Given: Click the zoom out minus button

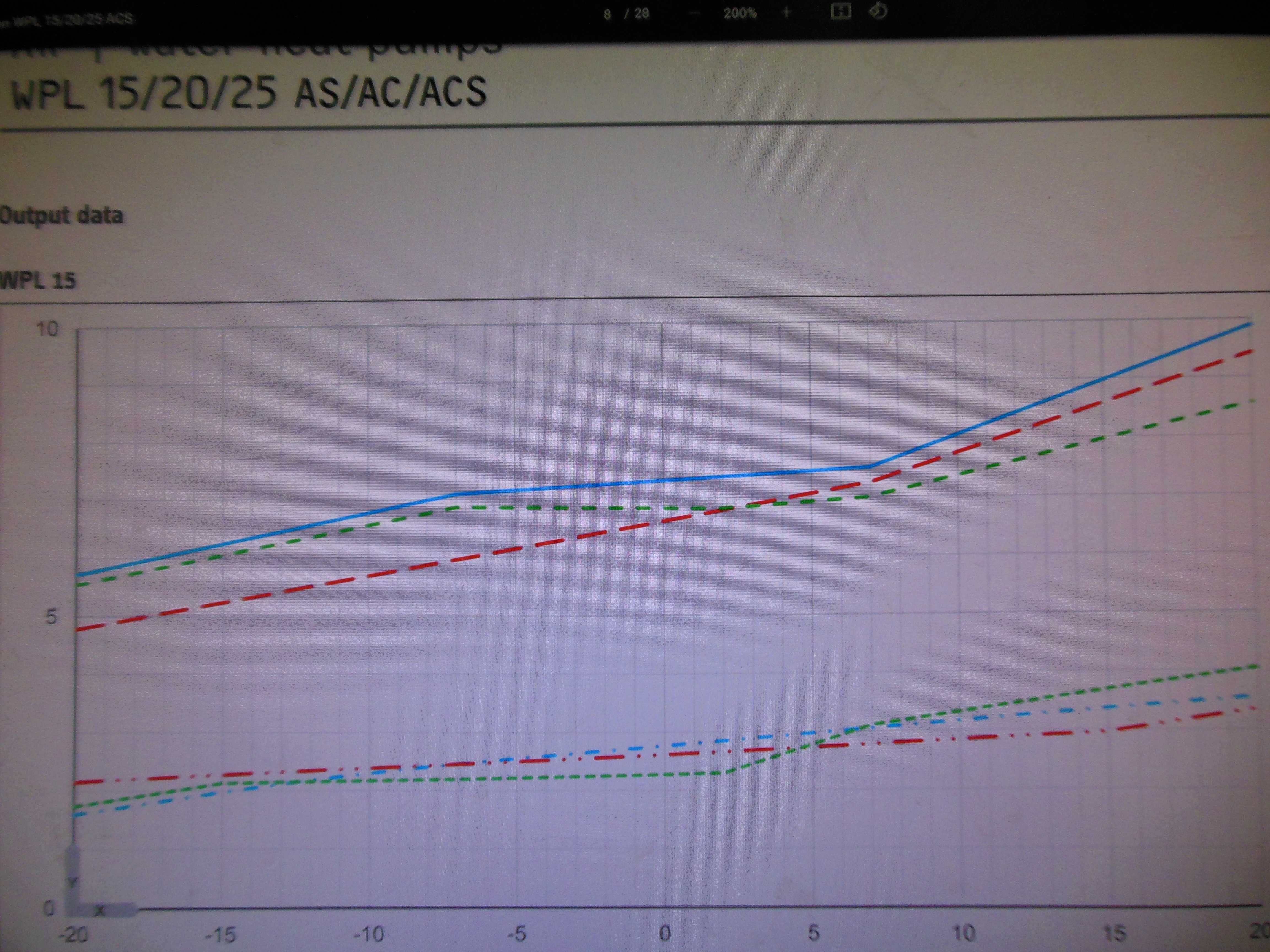Looking at the screenshot, I should pyautogui.click(x=695, y=14).
